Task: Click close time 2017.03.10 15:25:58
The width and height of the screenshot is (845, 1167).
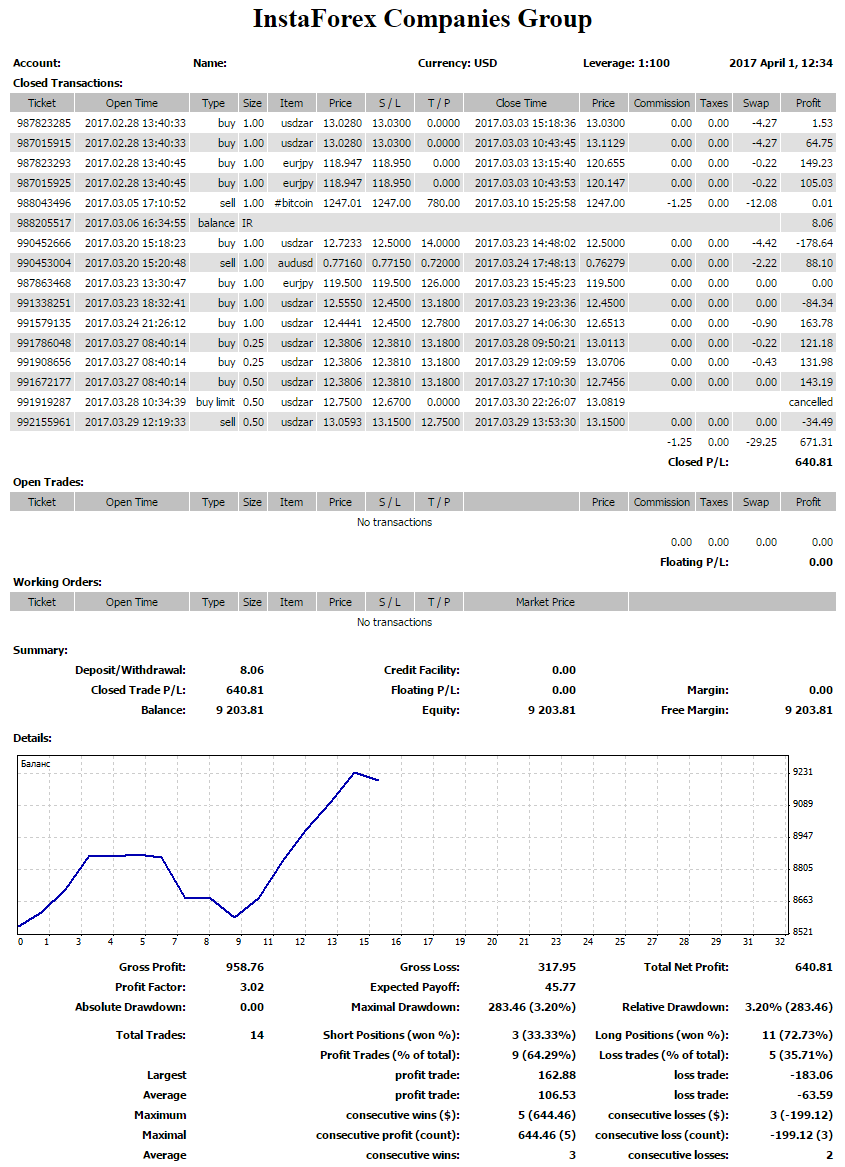Action: pos(525,203)
